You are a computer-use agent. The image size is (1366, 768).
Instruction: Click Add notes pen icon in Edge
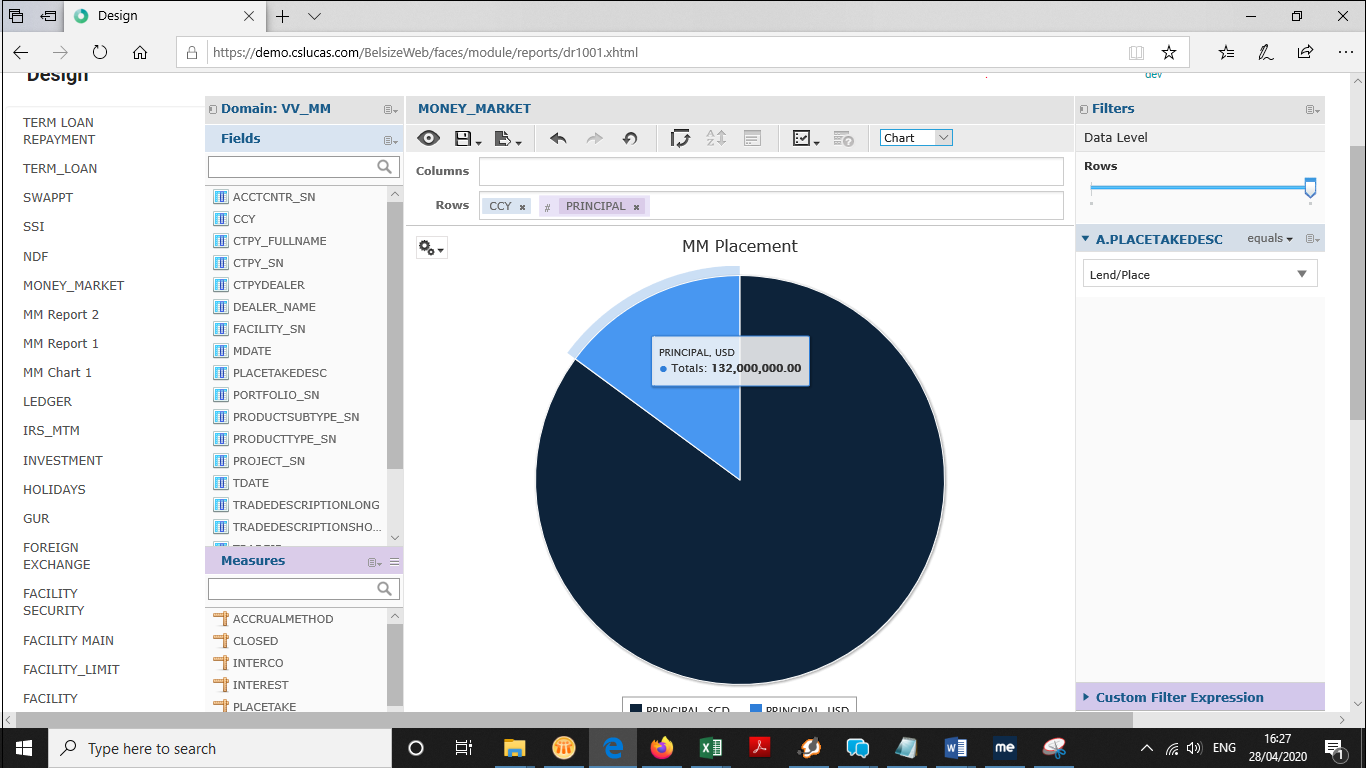1266,53
